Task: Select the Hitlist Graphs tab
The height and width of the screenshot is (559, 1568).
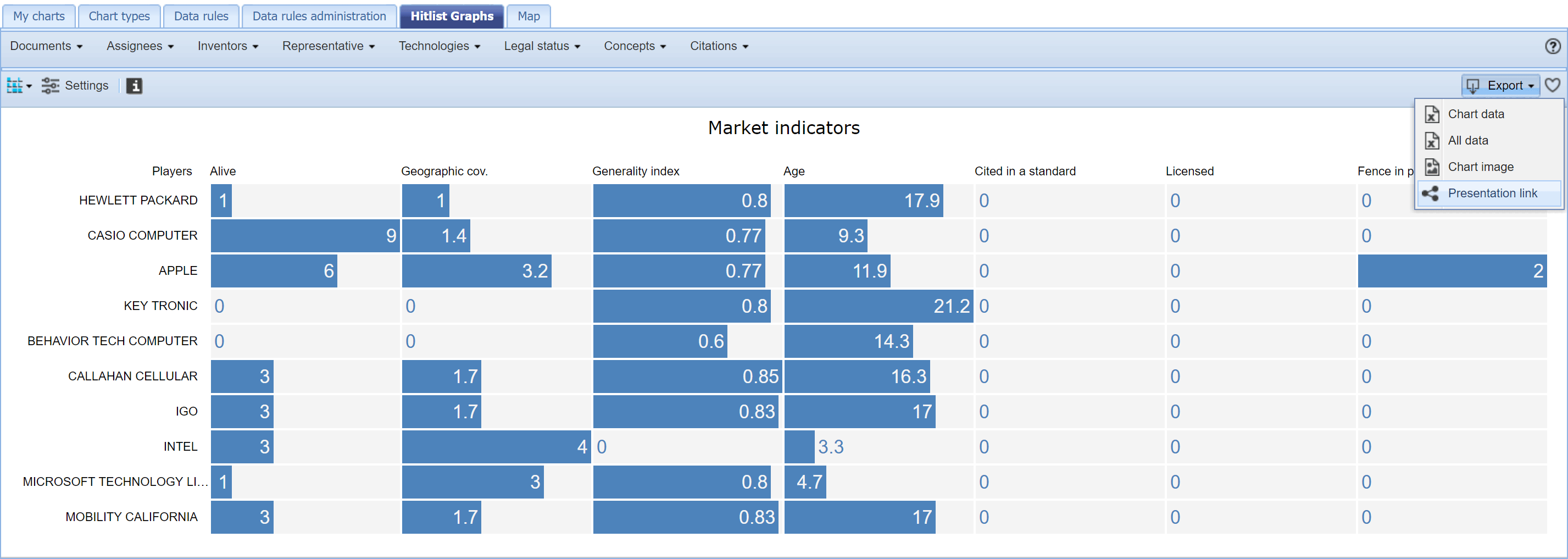Action: [452, 16]
